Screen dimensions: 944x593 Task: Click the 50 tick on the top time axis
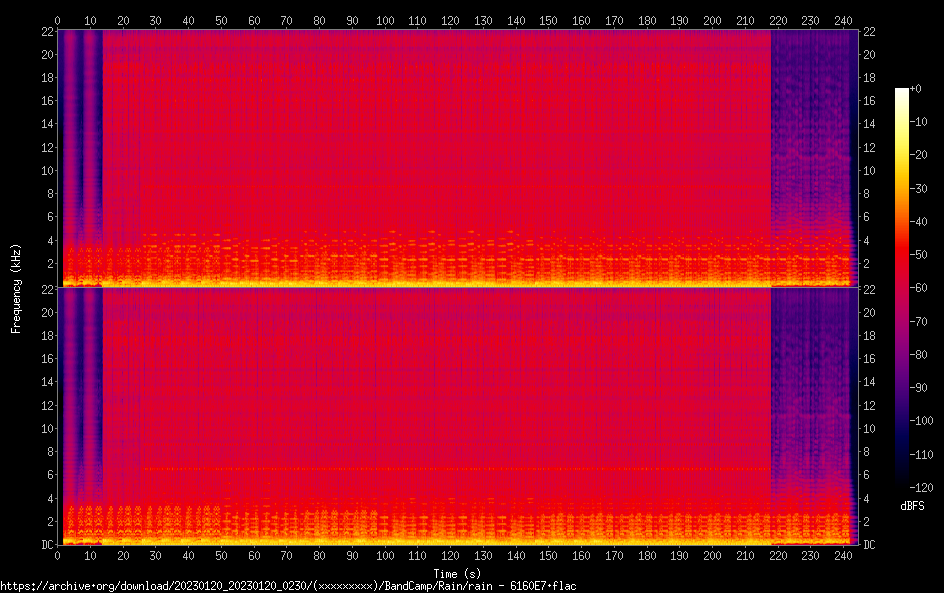(221, 20)
